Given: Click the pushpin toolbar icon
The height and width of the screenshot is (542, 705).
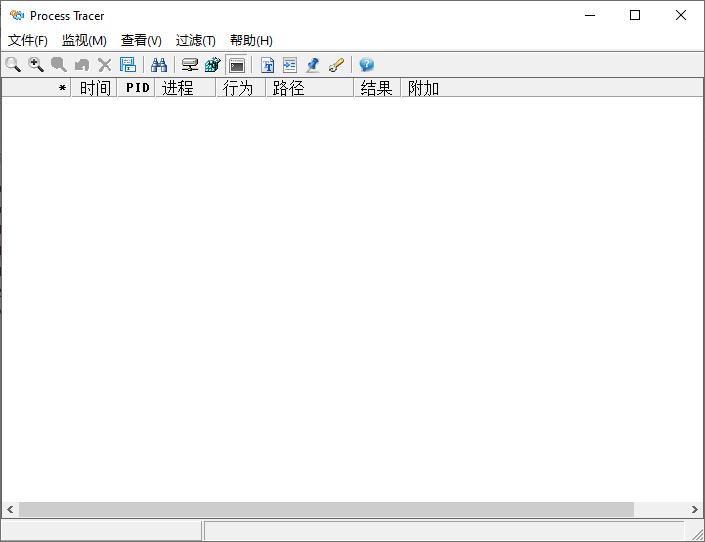Looking at the screenshot, I should [313, 65].
